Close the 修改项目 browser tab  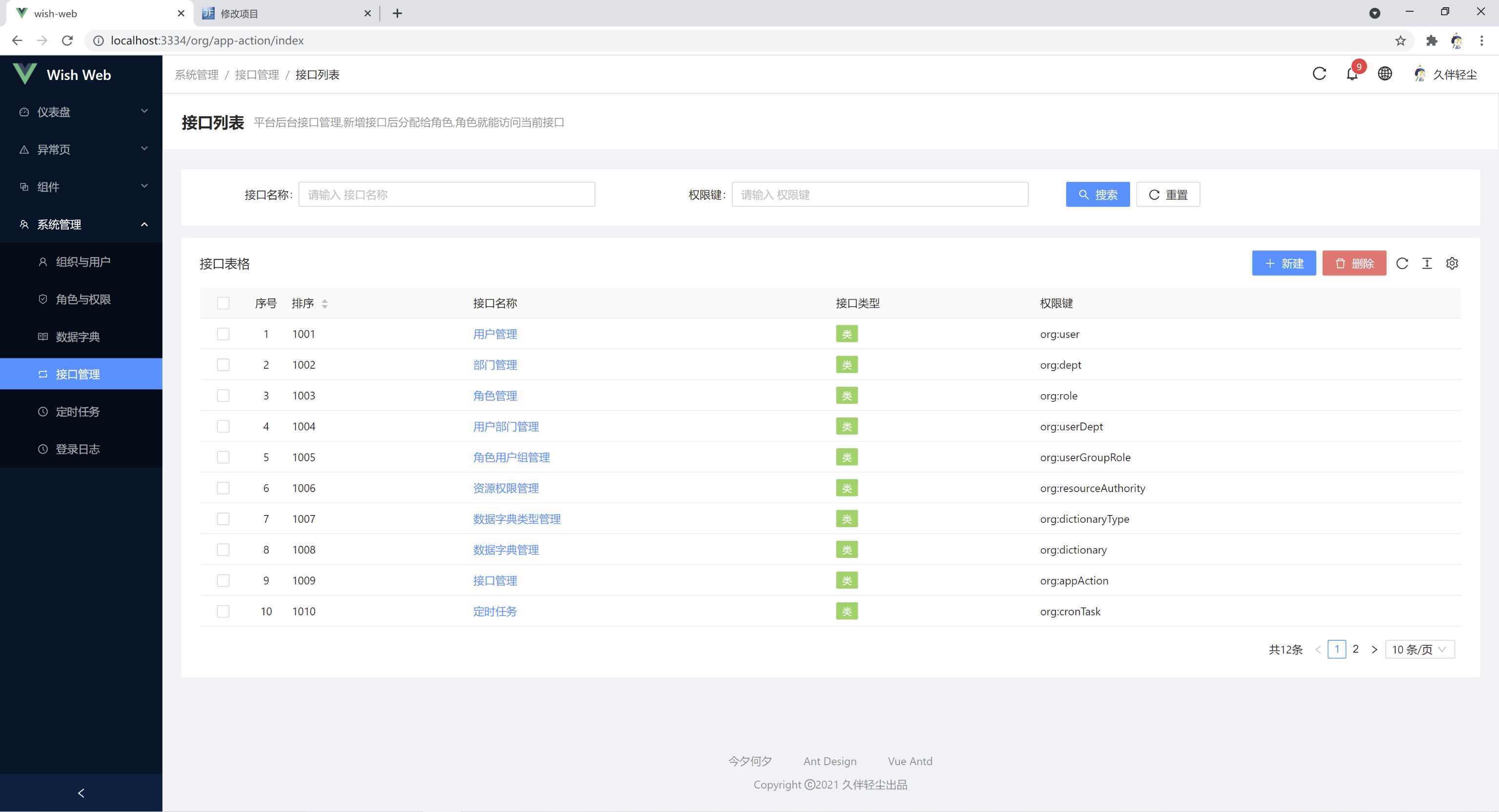coord(368,13)
